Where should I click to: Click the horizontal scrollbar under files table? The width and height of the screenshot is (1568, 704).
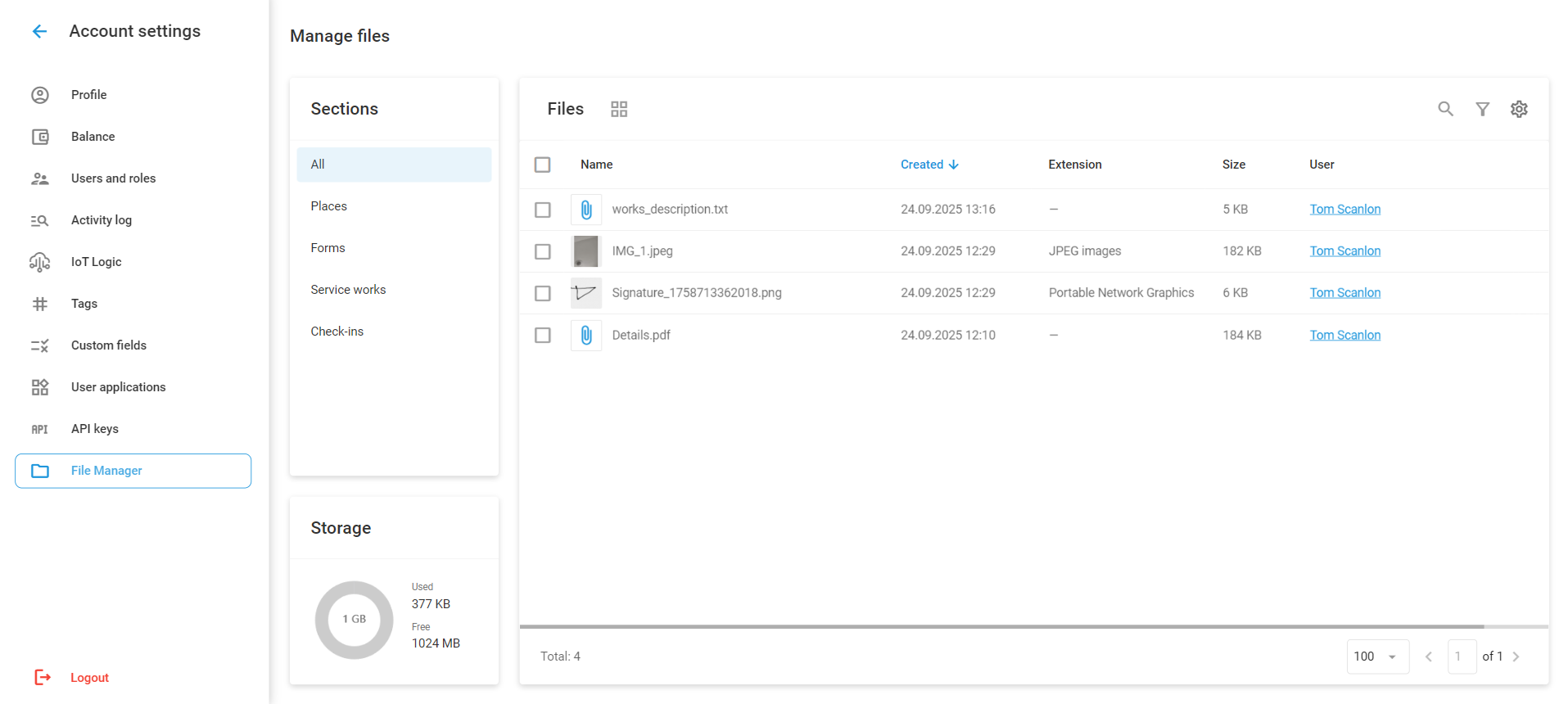(x=1001, y=626)
